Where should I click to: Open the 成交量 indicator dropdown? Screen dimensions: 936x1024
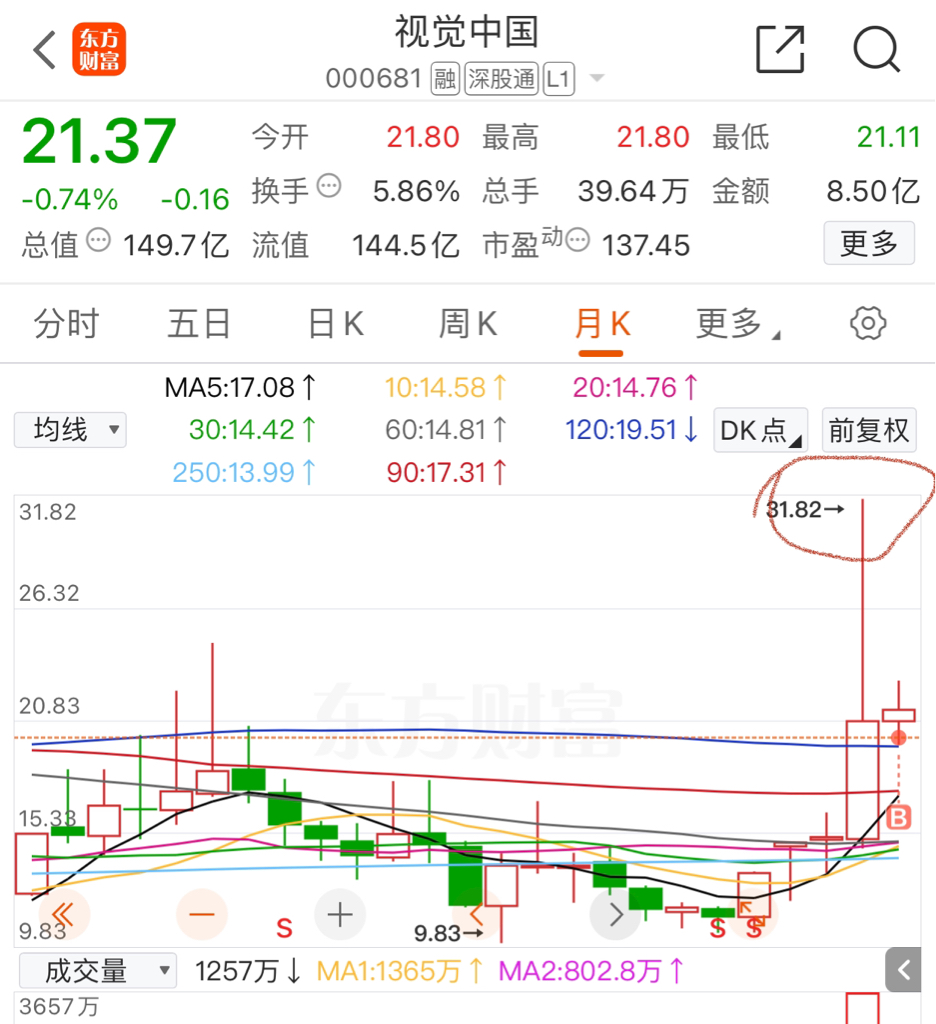[x=98, y=971]
